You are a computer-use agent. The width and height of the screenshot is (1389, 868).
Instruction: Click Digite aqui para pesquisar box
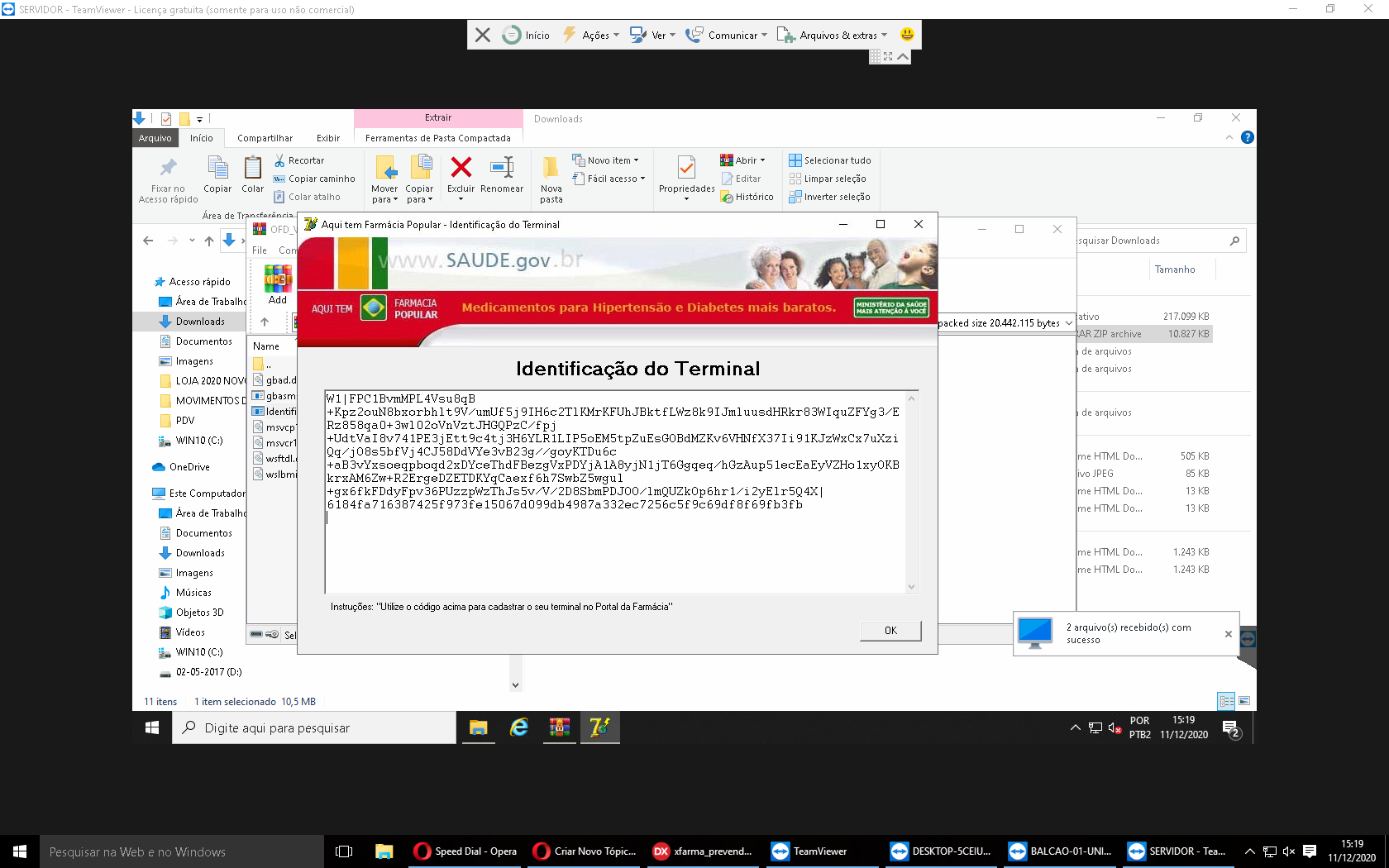[314, 727]
